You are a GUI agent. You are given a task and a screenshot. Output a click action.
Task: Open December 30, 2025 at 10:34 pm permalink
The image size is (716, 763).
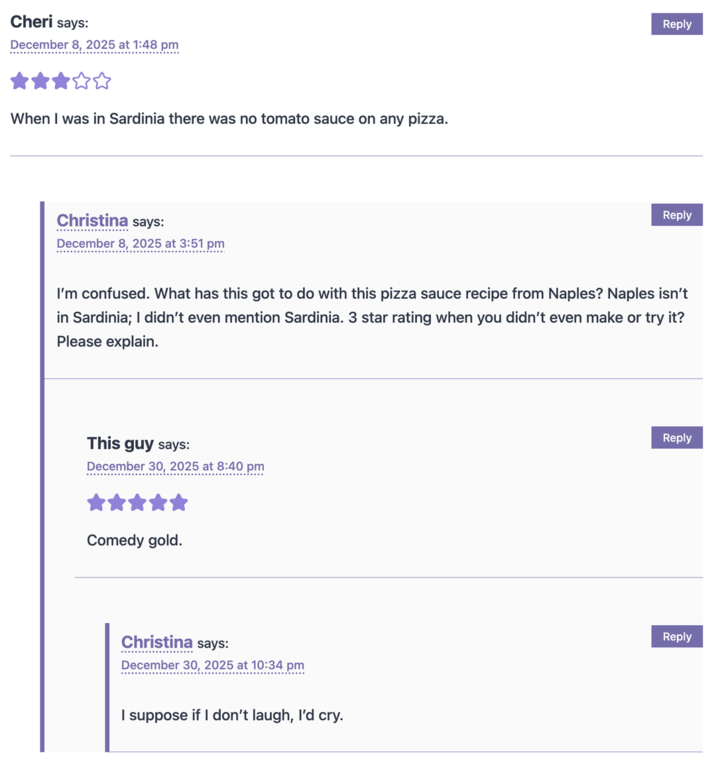coord(212,665)
